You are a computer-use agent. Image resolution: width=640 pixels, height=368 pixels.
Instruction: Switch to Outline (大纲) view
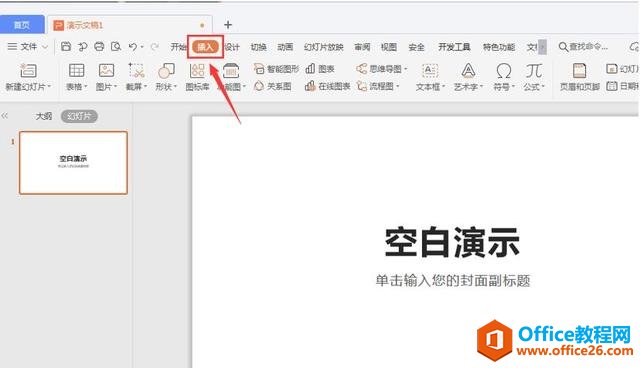point(44,116)
